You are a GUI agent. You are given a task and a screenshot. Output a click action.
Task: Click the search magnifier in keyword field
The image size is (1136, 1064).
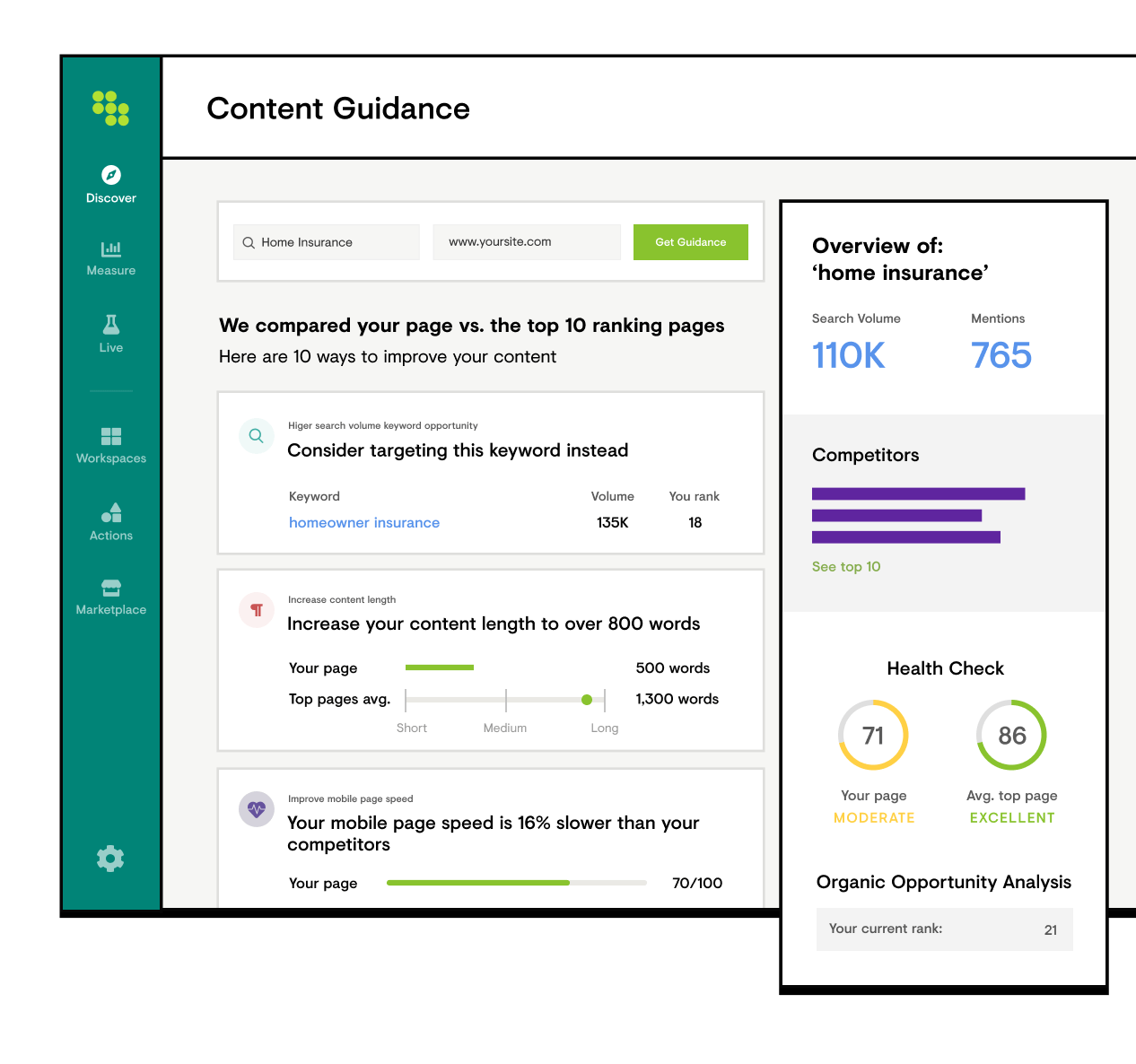(249, 242)
